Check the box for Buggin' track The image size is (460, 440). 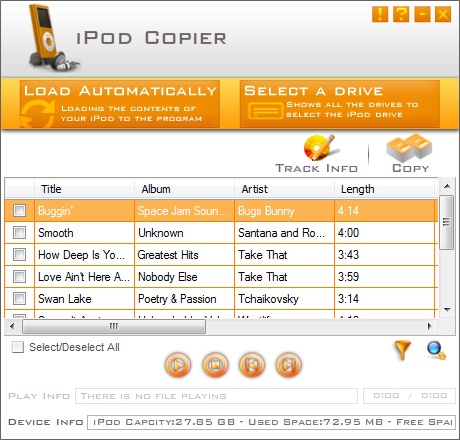pos(19,211)
